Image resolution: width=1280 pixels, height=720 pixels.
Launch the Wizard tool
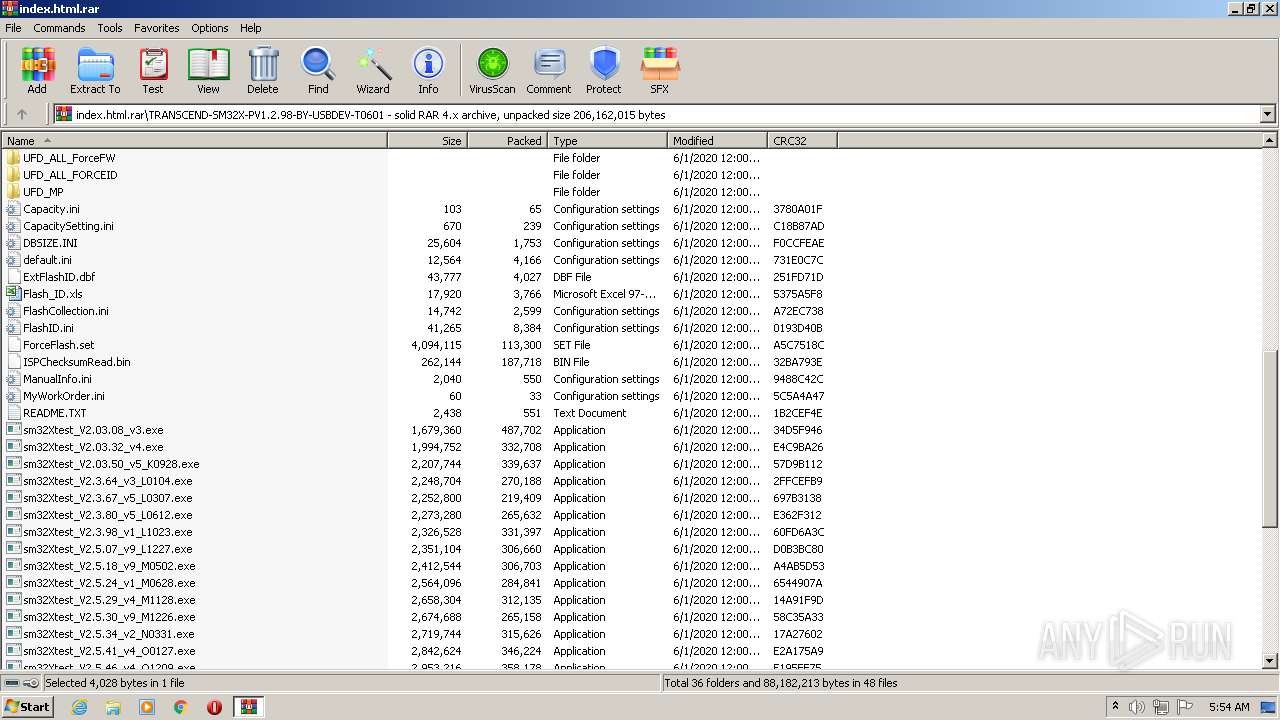tap(373, 70)
